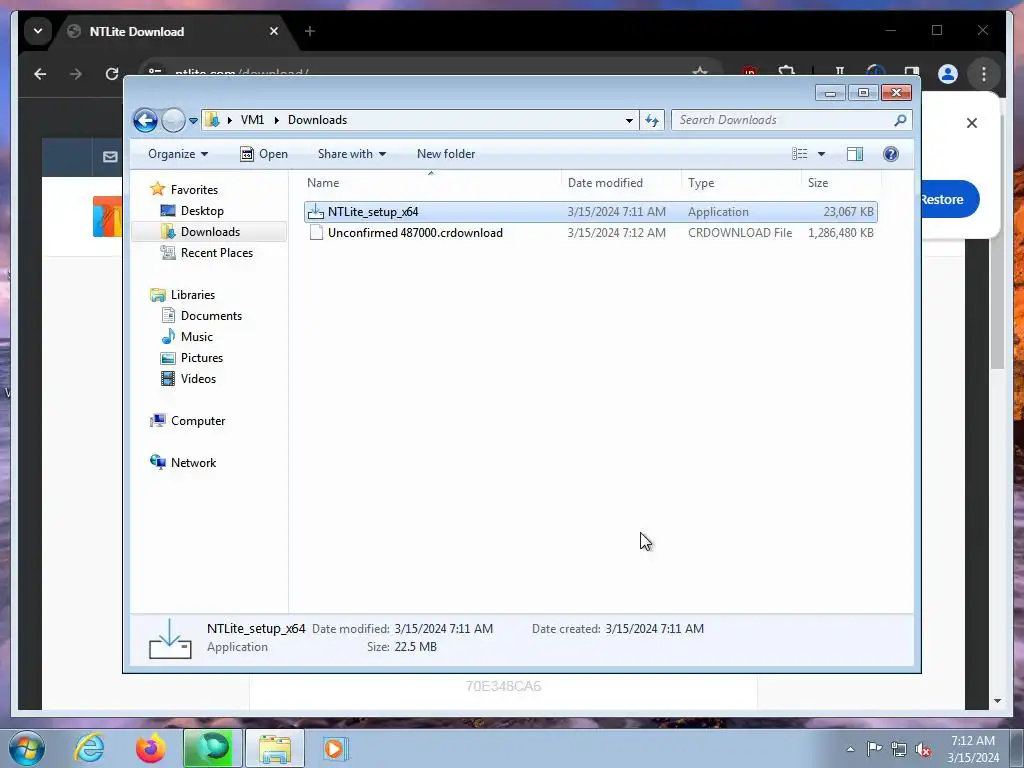Launch Windows Media Player from the taskbar

click(x=334, y=748)
